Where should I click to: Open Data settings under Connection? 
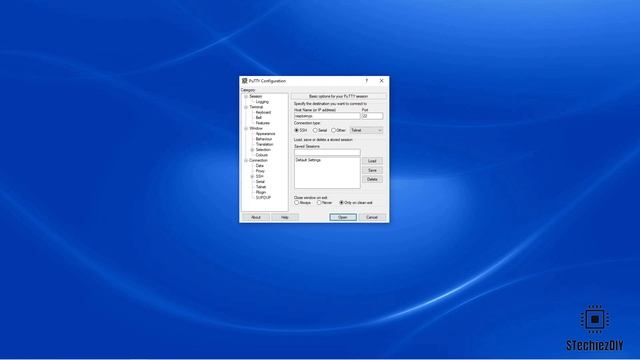click(x=260, y=166)
